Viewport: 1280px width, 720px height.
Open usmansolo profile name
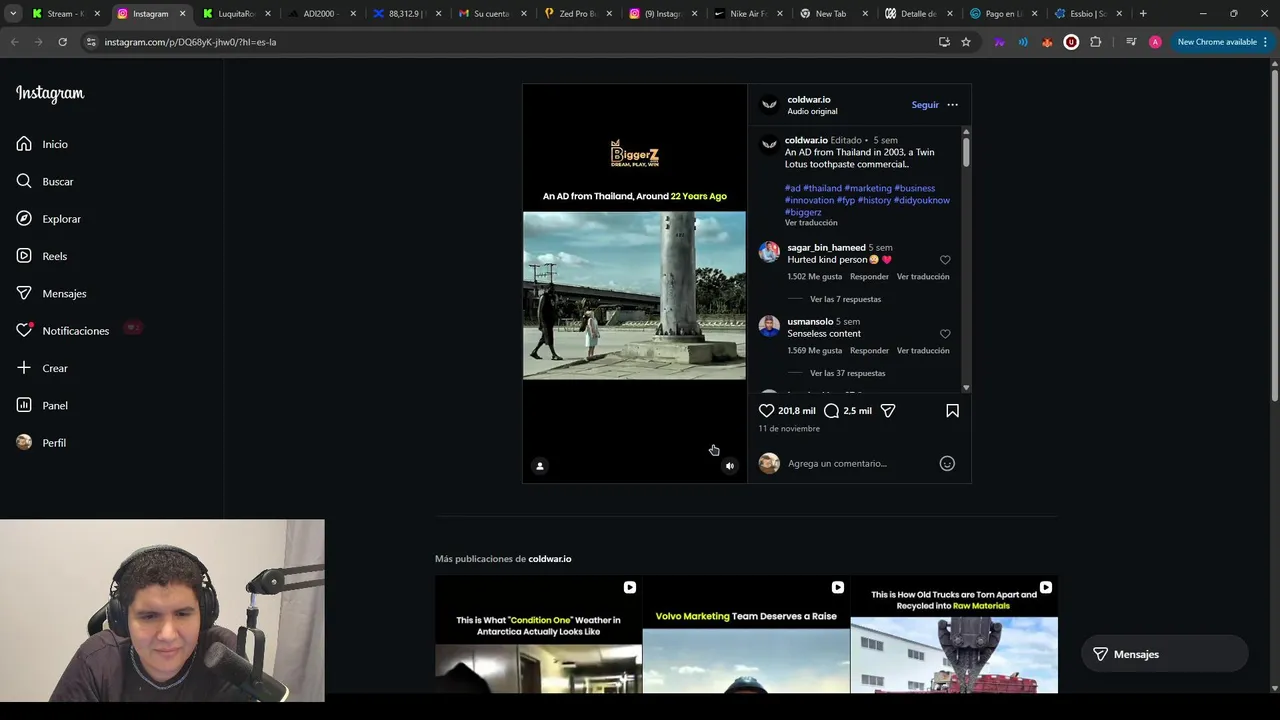pos(810,322)
